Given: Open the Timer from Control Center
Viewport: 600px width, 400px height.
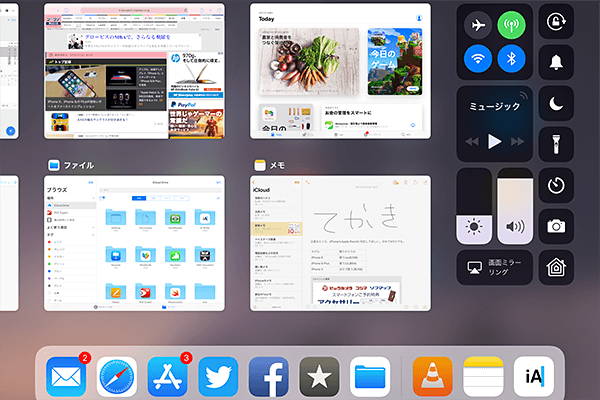Looking at the screenshot, I should tap(556, 185).
